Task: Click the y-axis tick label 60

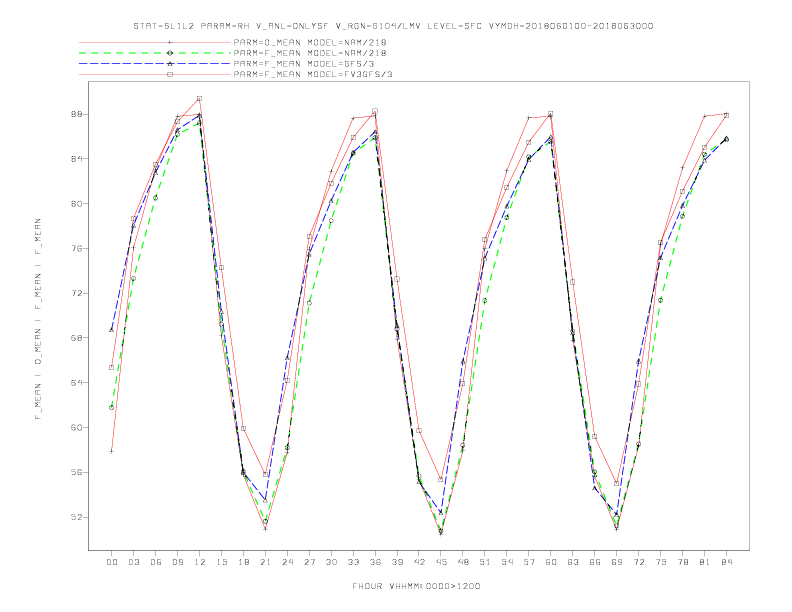Action: 76,428
